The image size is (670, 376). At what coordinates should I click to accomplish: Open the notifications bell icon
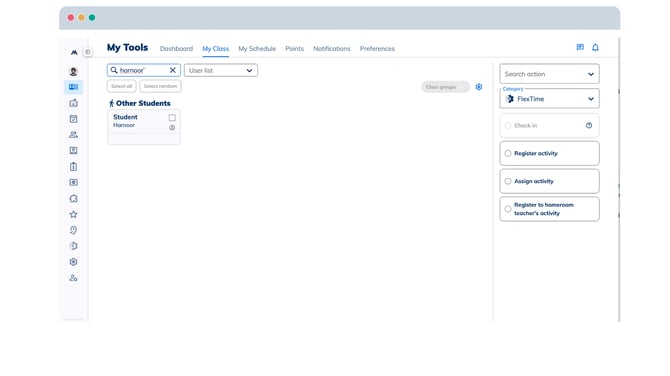595,47
